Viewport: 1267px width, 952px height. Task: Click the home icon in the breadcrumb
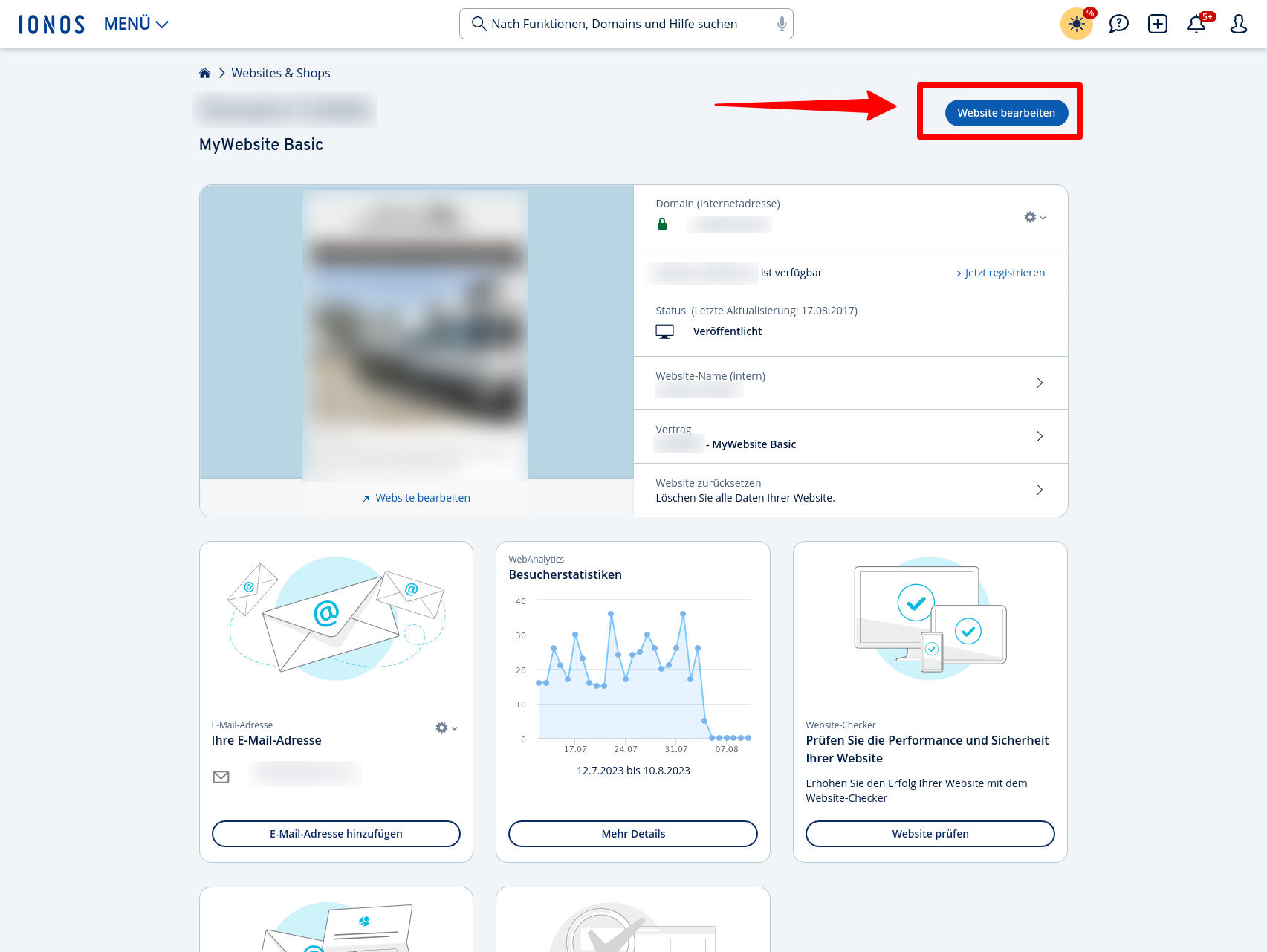tap(204, 72)
